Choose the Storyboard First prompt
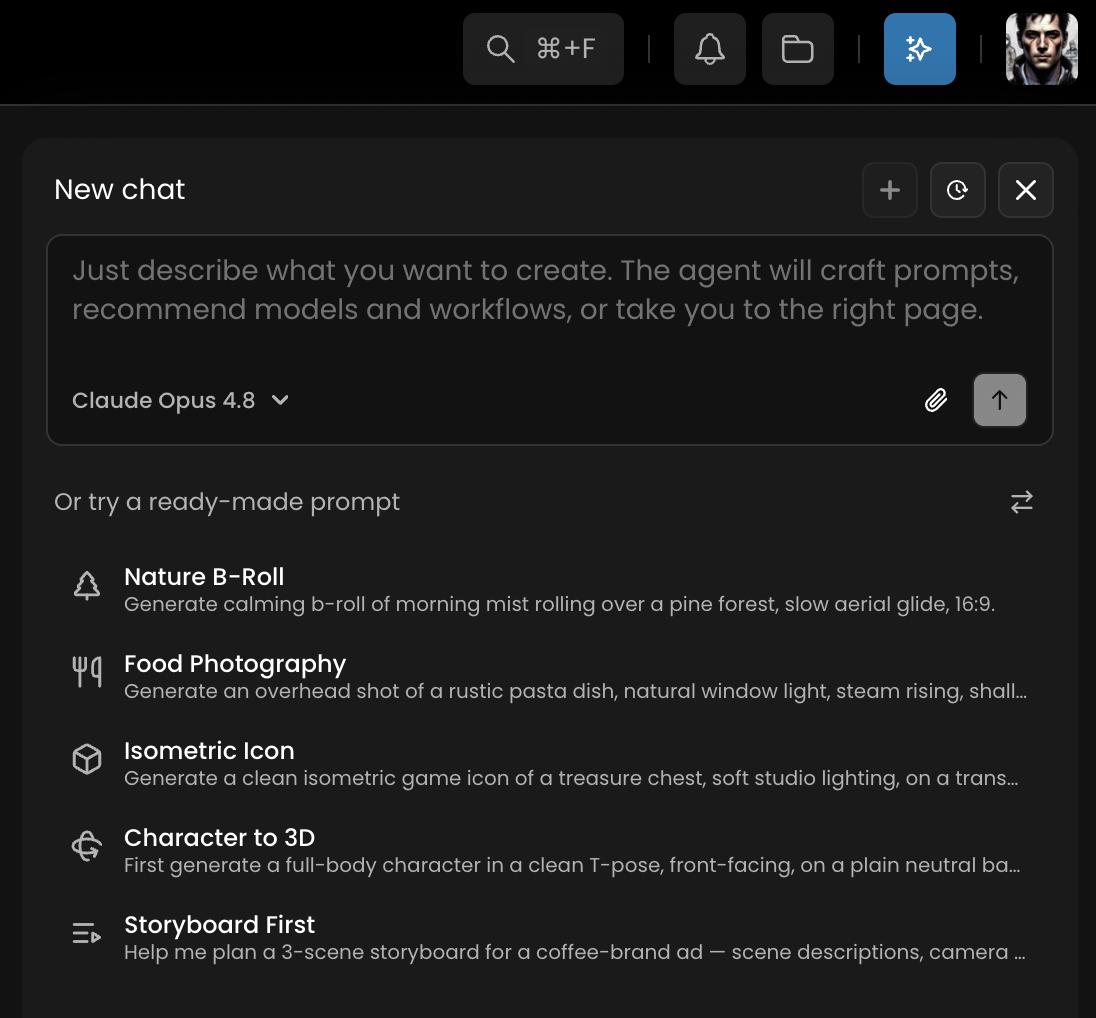Image resolution: width=1096 pixels, height=1018 pixels. tap(549, 938)
